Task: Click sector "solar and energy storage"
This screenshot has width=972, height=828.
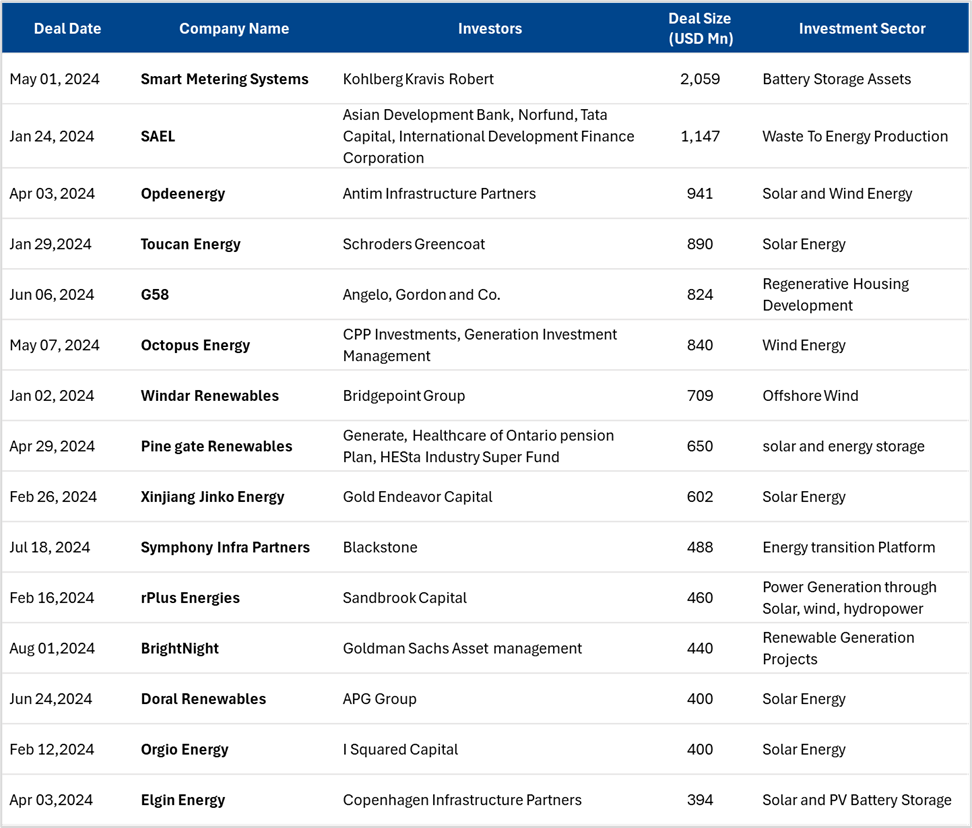Action: (x=844, y=446)
